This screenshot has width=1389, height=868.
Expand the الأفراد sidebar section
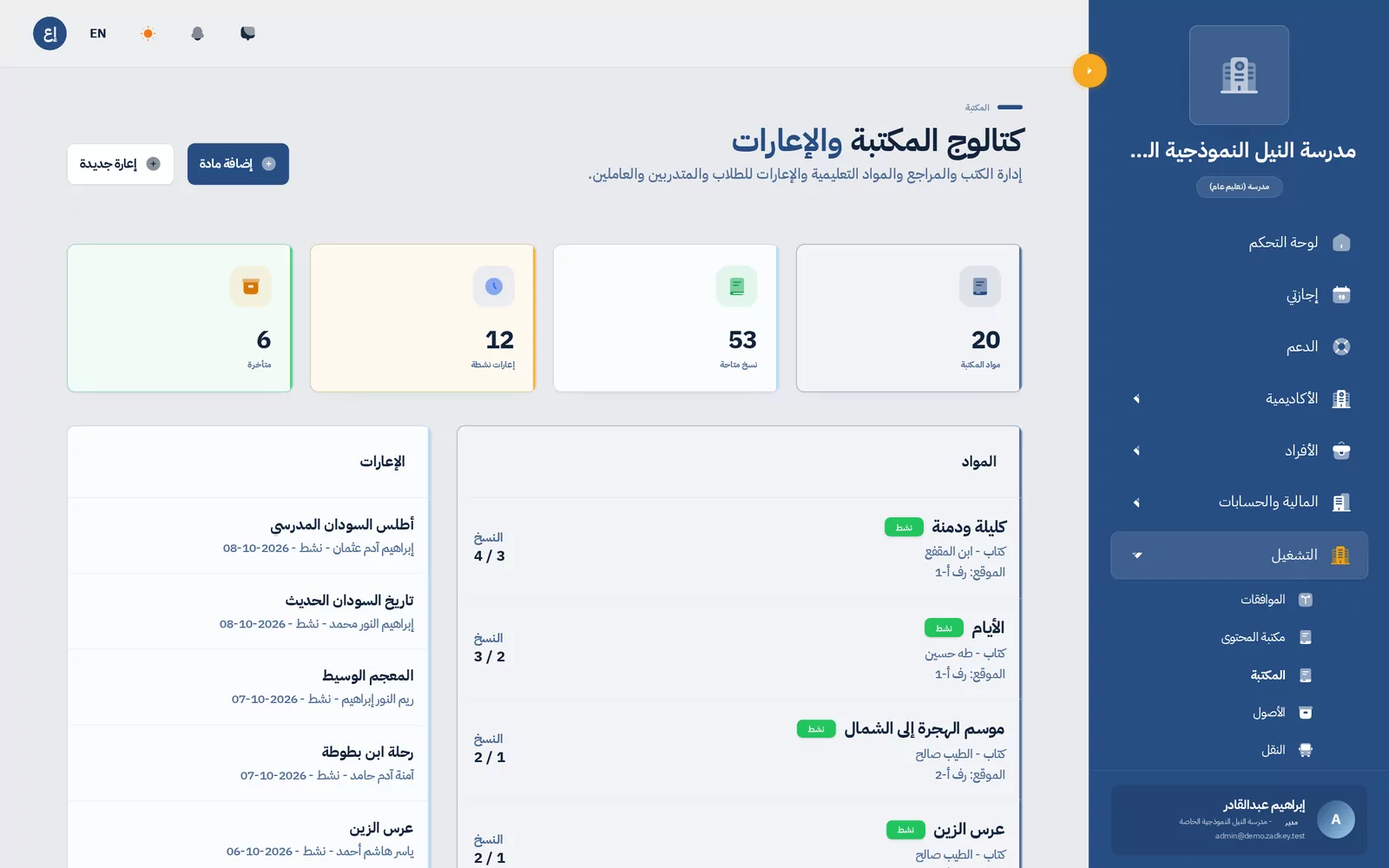tap(1239, 450)
